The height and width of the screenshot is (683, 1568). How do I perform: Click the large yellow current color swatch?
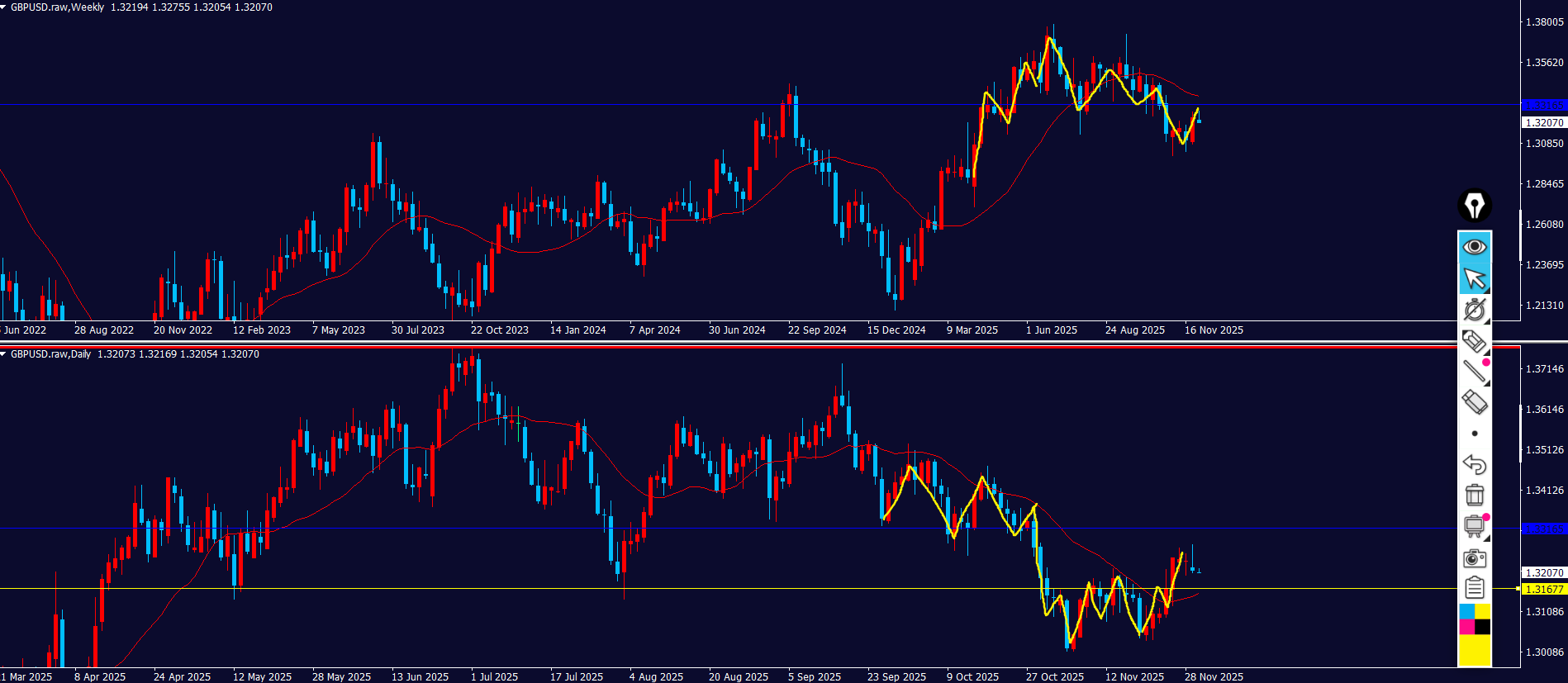pos(1474,650)
